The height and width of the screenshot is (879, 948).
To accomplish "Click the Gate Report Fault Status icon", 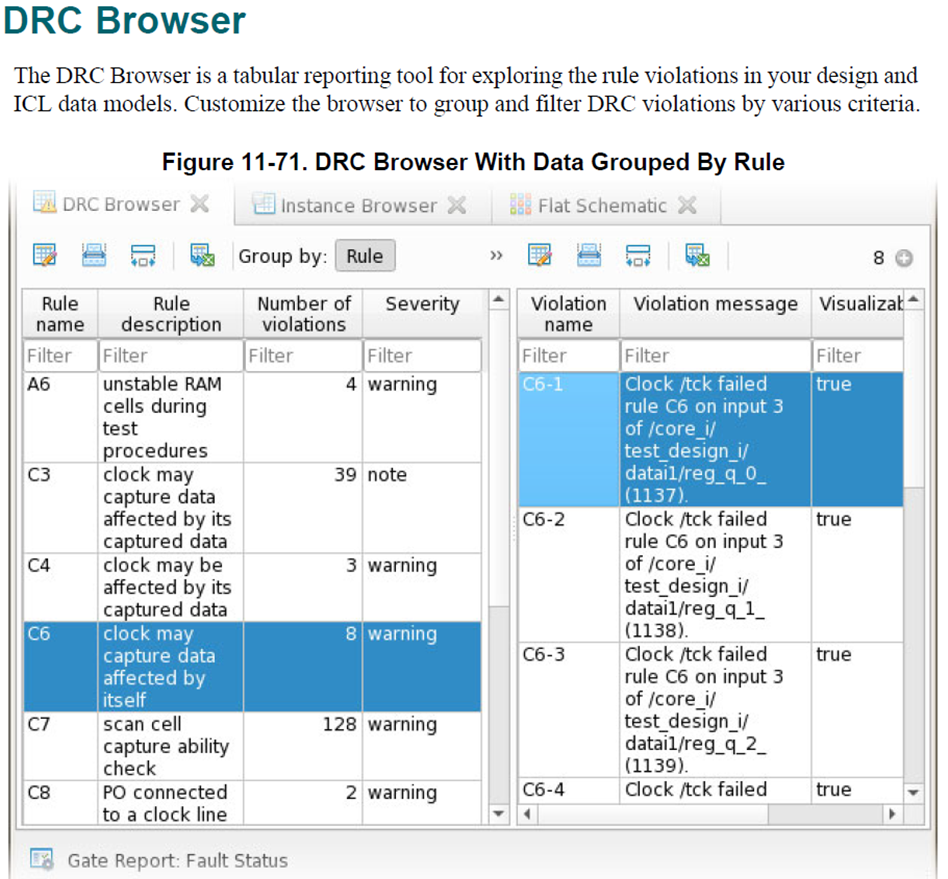I will point(42,858).
